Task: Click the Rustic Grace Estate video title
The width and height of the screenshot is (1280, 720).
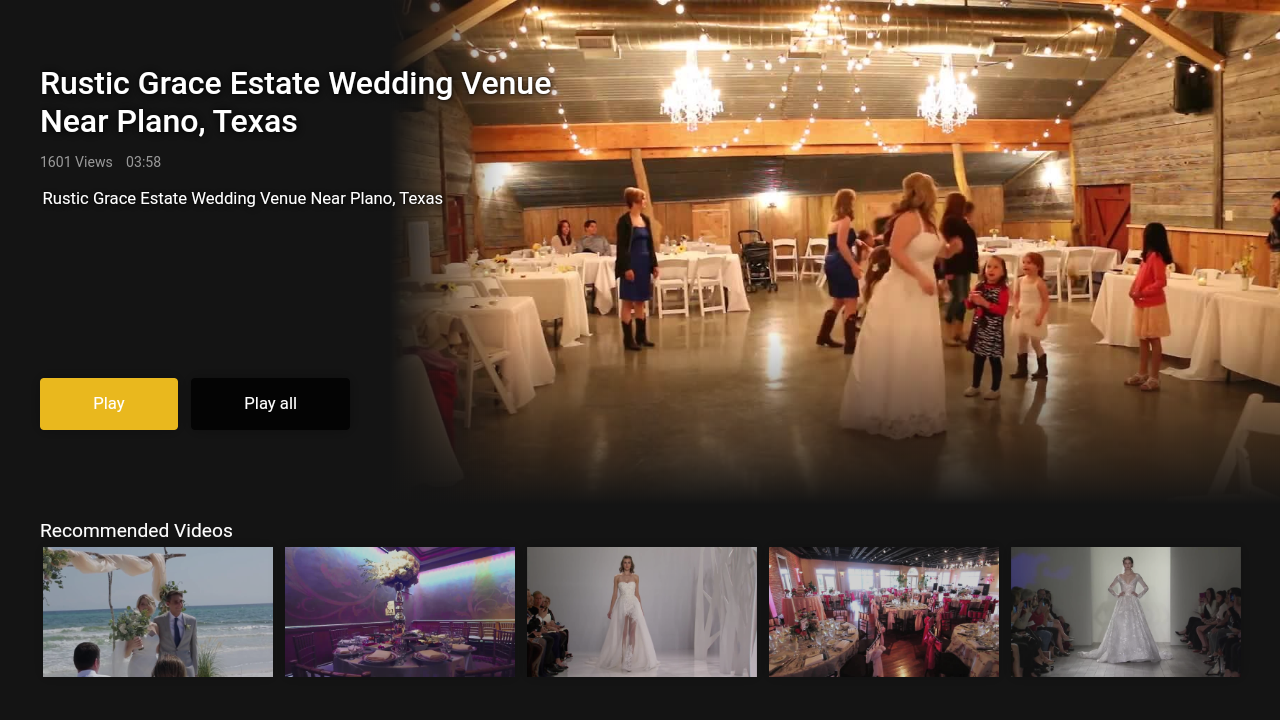Action: [296, 102]
